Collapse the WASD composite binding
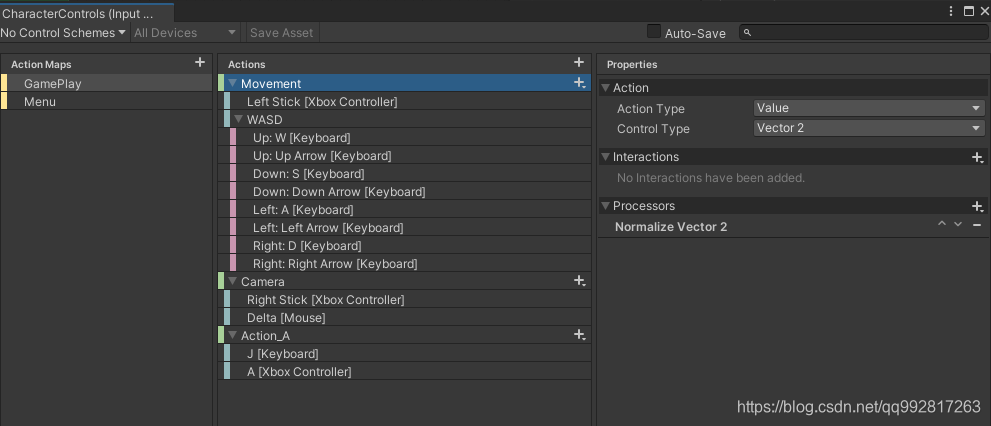991x426 pixels. coord(238,120)
